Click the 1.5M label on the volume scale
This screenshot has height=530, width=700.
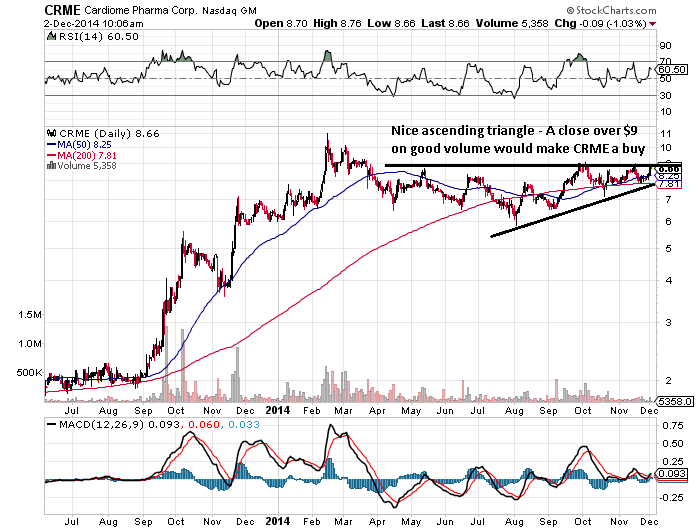tap(29, 315)
